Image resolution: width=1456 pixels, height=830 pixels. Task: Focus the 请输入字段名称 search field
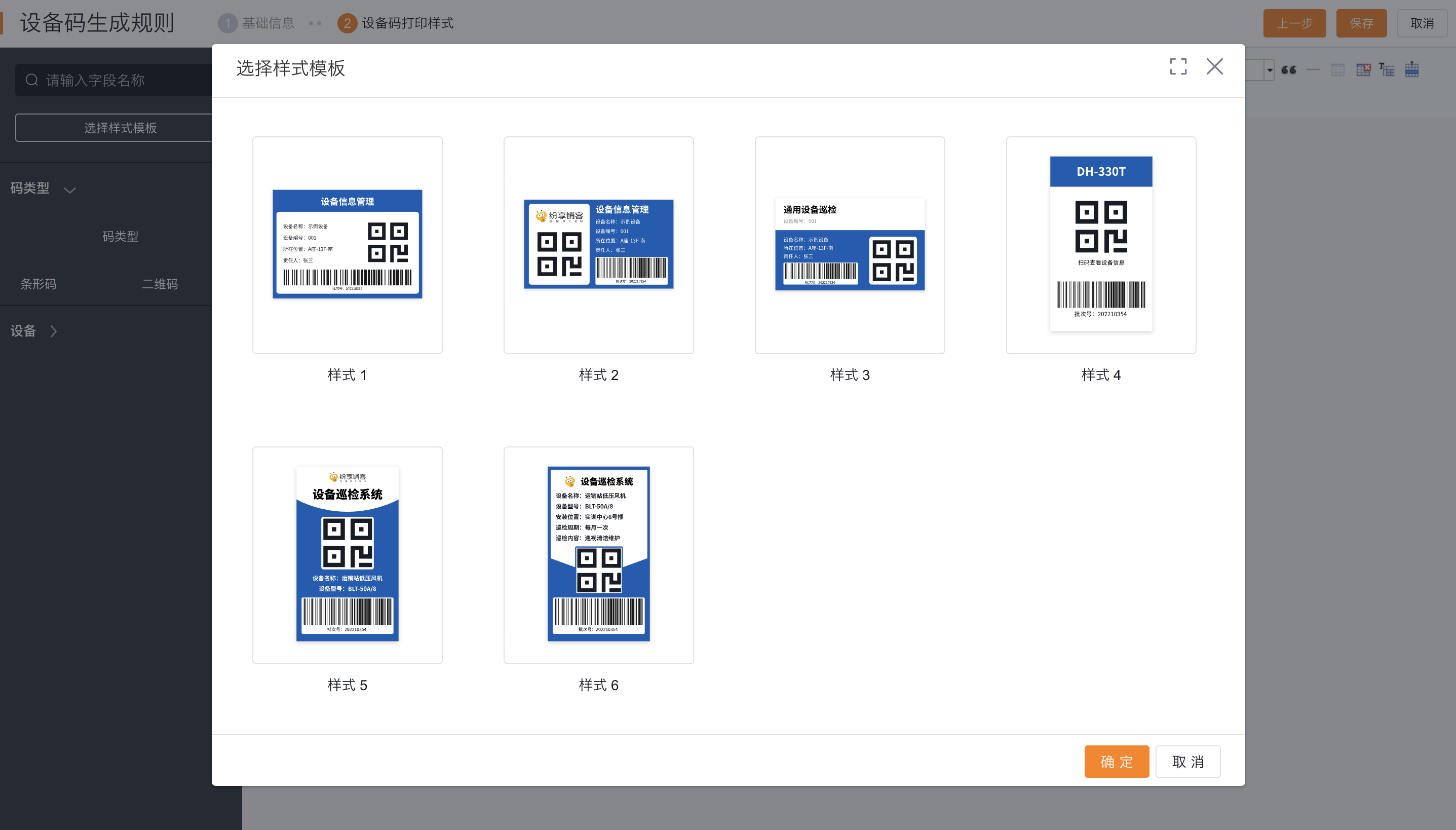pos(120,80)
